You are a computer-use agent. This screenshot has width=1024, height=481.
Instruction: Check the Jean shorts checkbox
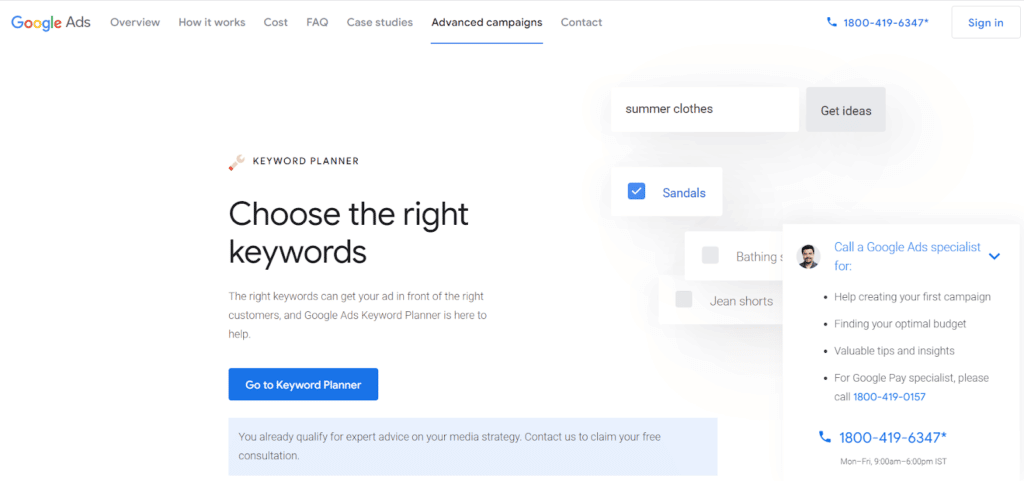coord(684,300)
